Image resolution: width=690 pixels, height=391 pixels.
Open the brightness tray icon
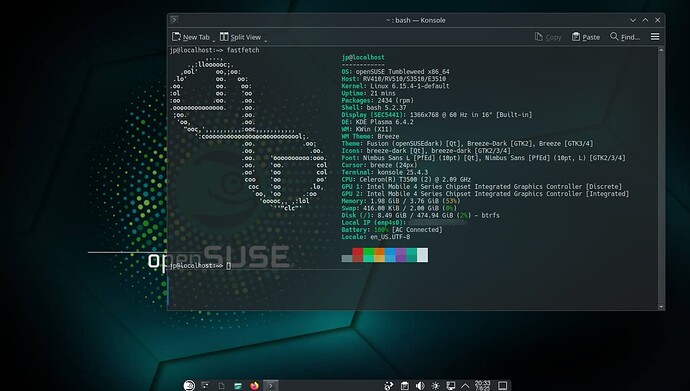point(435,386)
